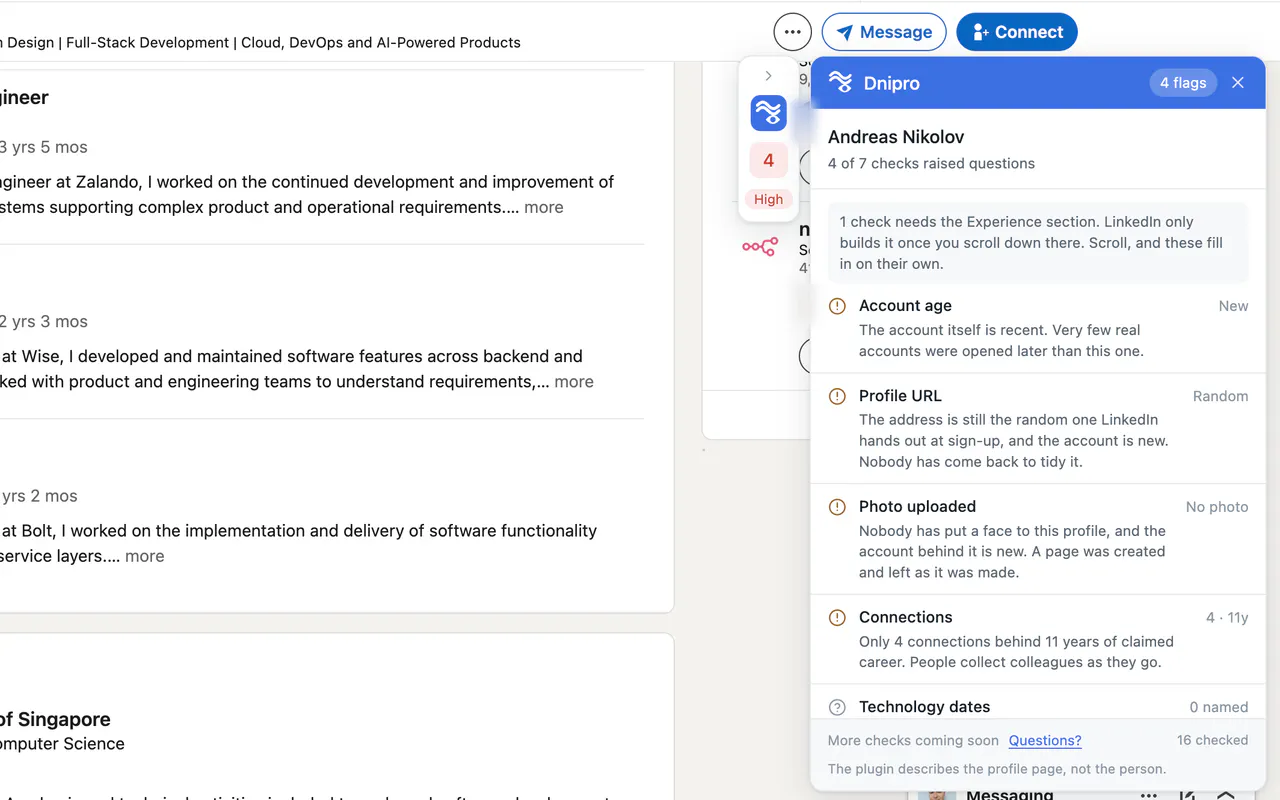Click the "2 yrs 3 mos" duration
The height and width of the screenshot is (800, 1280).
(44, 322)
